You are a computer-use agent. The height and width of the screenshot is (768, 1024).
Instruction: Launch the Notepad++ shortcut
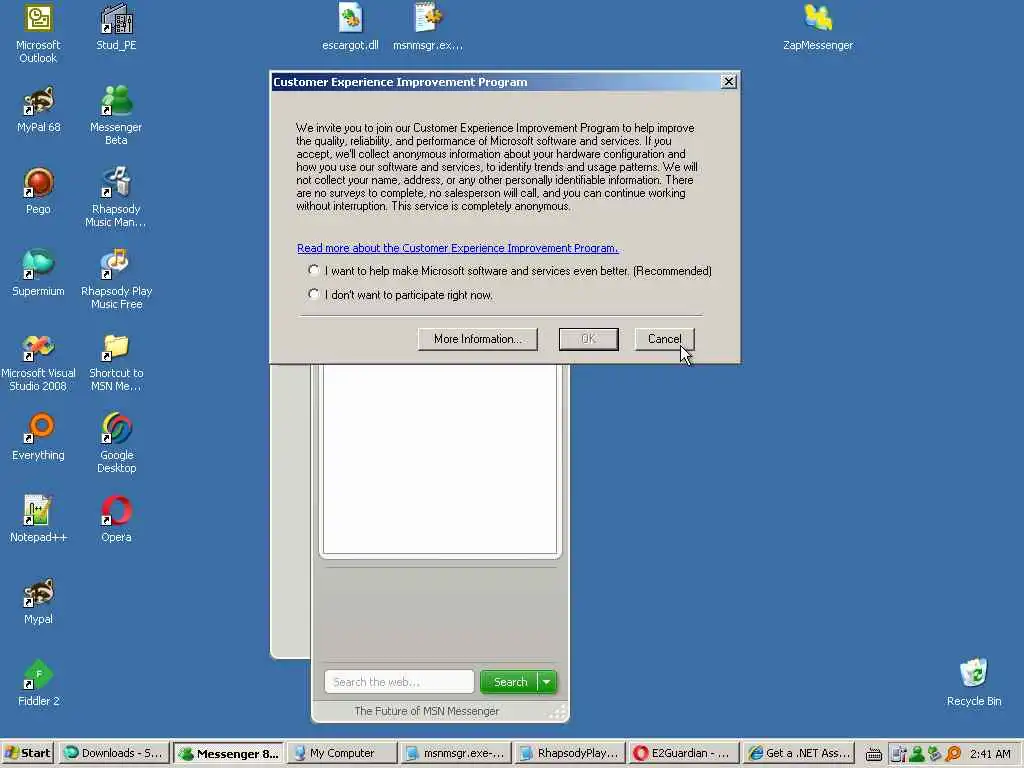39,520
